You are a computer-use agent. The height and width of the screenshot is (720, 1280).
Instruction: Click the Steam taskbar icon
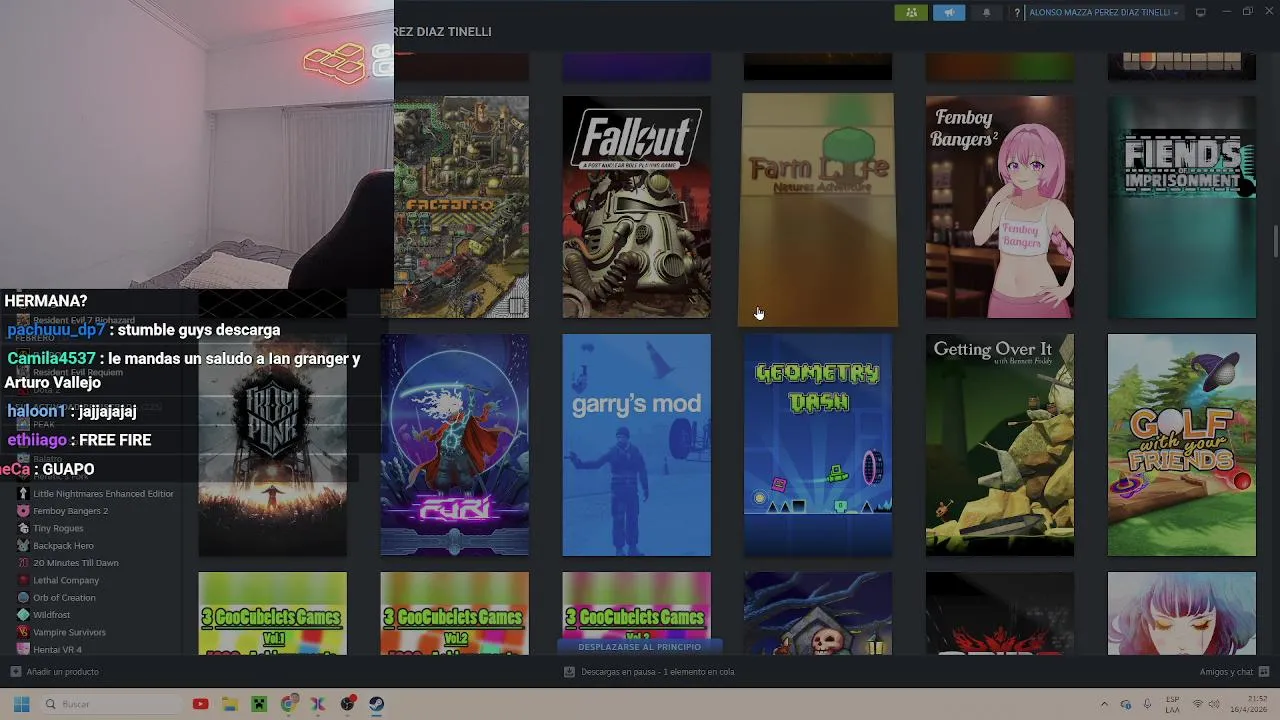coord(376,704)
